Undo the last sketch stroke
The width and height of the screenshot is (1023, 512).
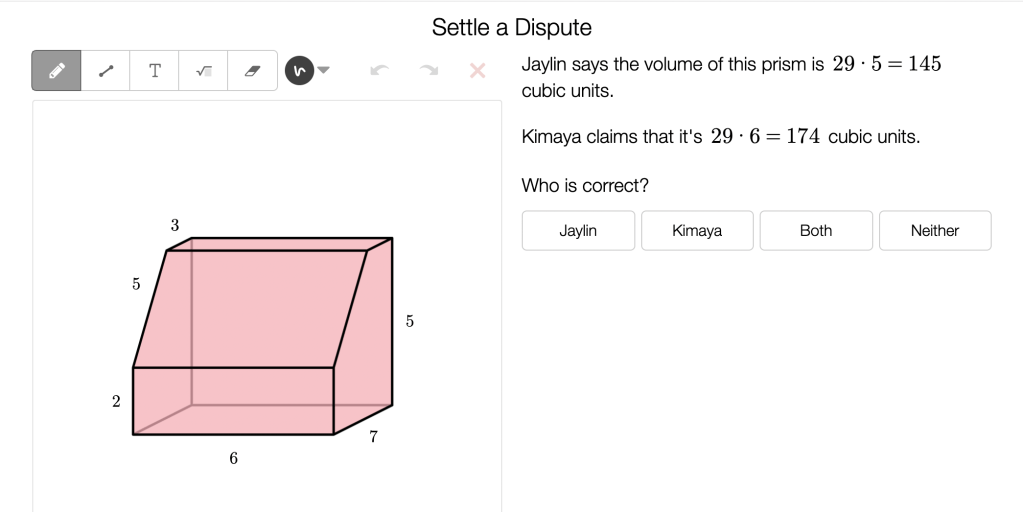click(379, 70)
